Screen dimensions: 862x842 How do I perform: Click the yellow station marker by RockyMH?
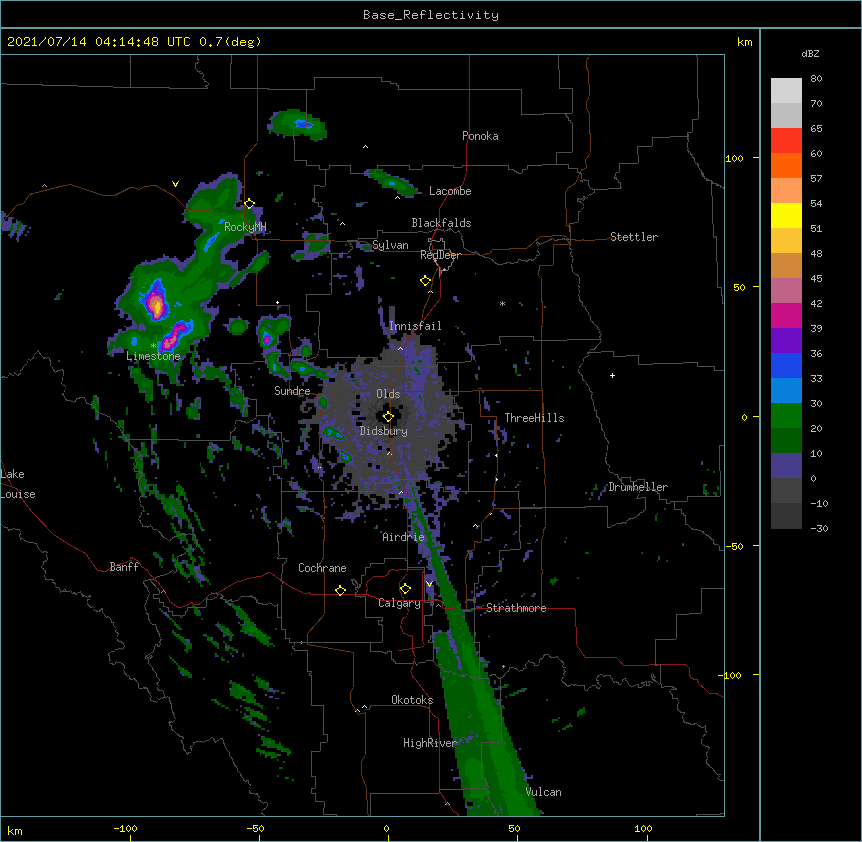tap(249, 204)
